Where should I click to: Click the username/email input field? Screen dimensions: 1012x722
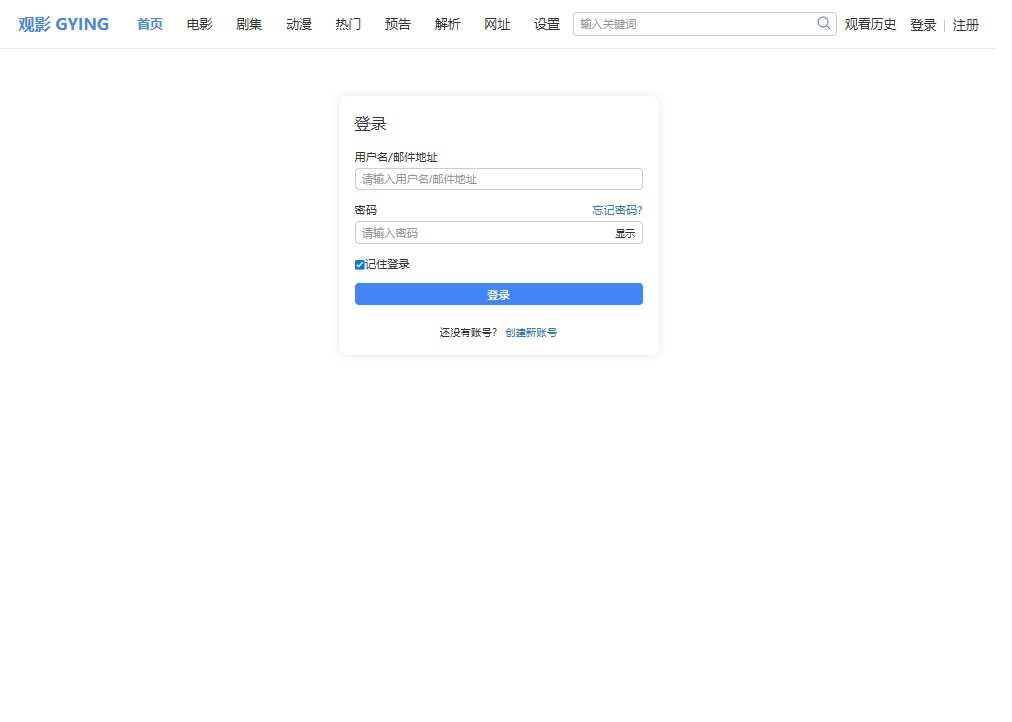click(498, 179)
